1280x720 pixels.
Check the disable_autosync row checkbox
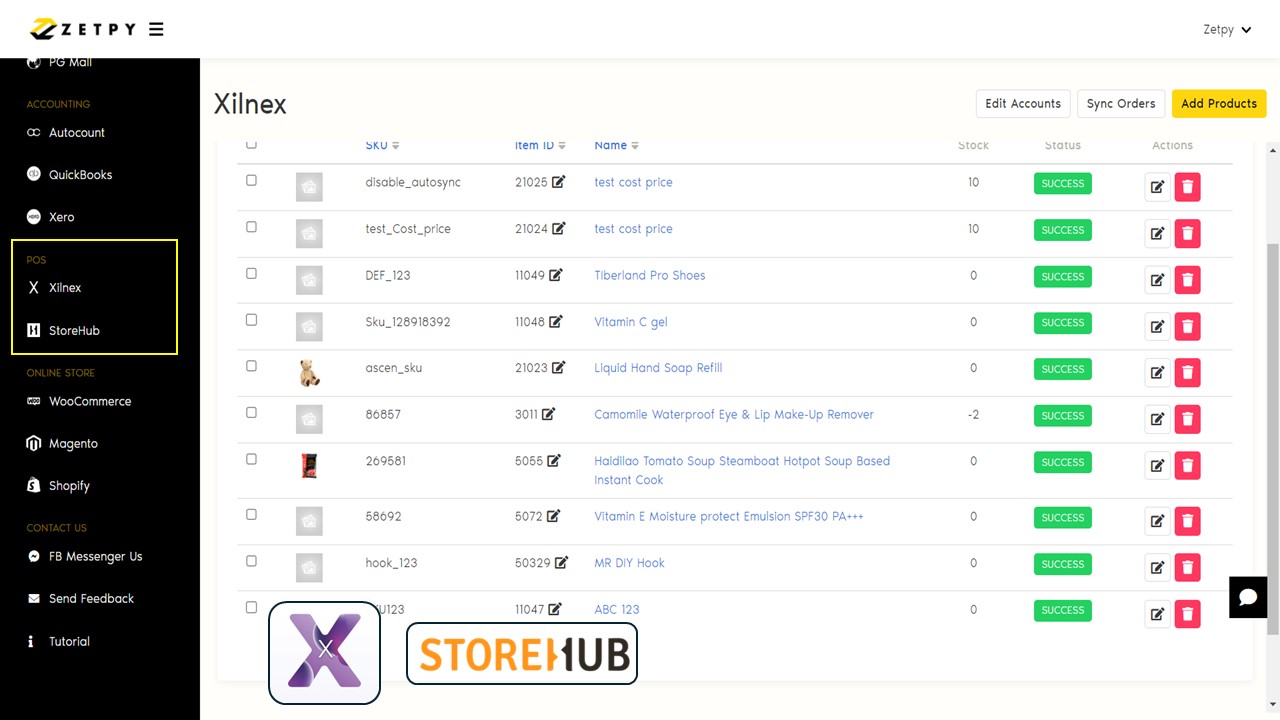(251, 181)
